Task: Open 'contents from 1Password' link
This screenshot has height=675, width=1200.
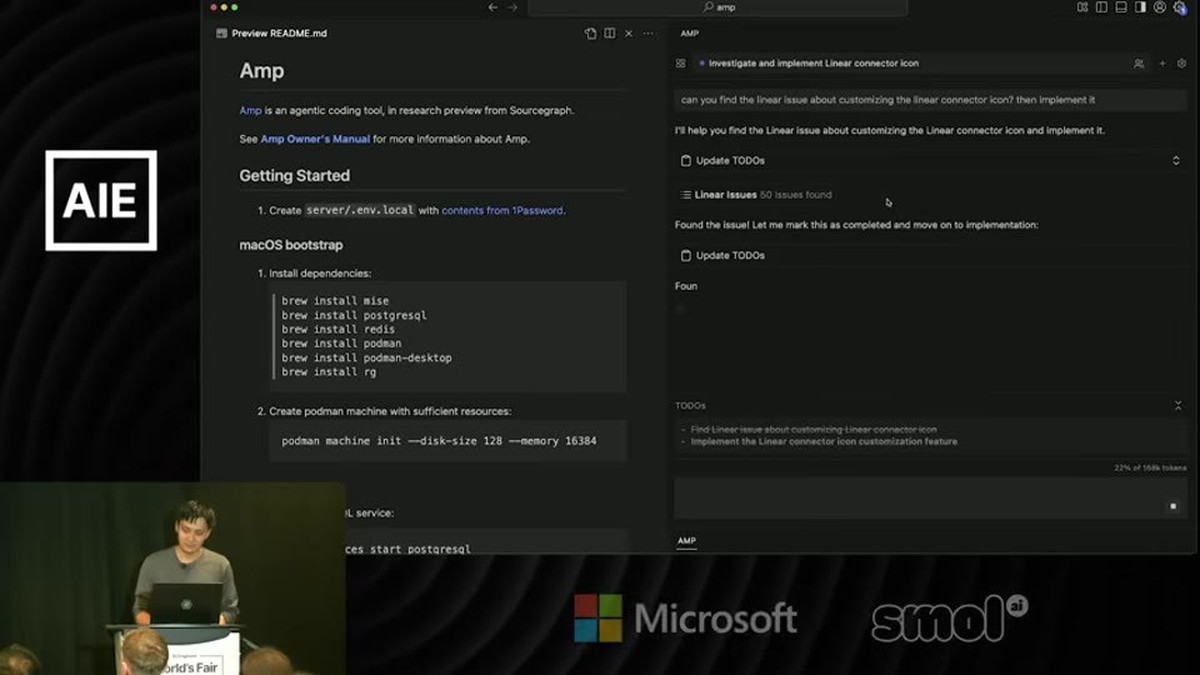Action: tap(503, 210)
